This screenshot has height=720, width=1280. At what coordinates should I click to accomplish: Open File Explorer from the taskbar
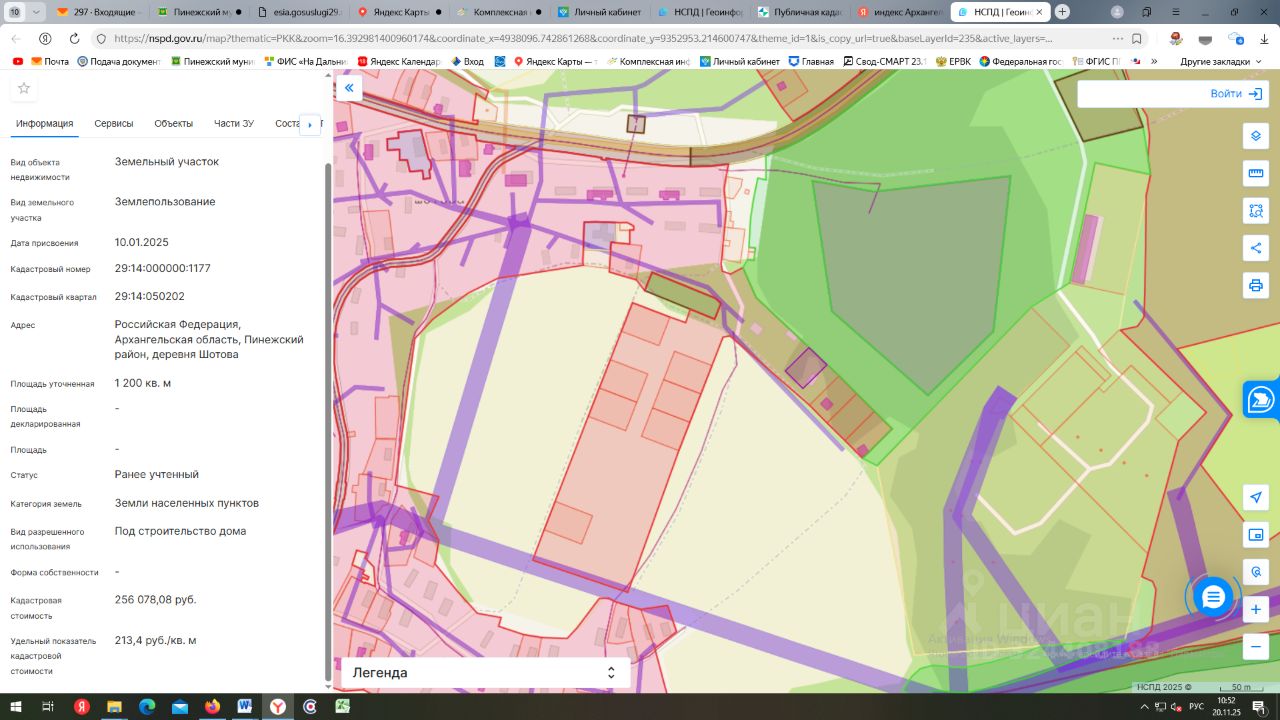[x=114, y=707]
